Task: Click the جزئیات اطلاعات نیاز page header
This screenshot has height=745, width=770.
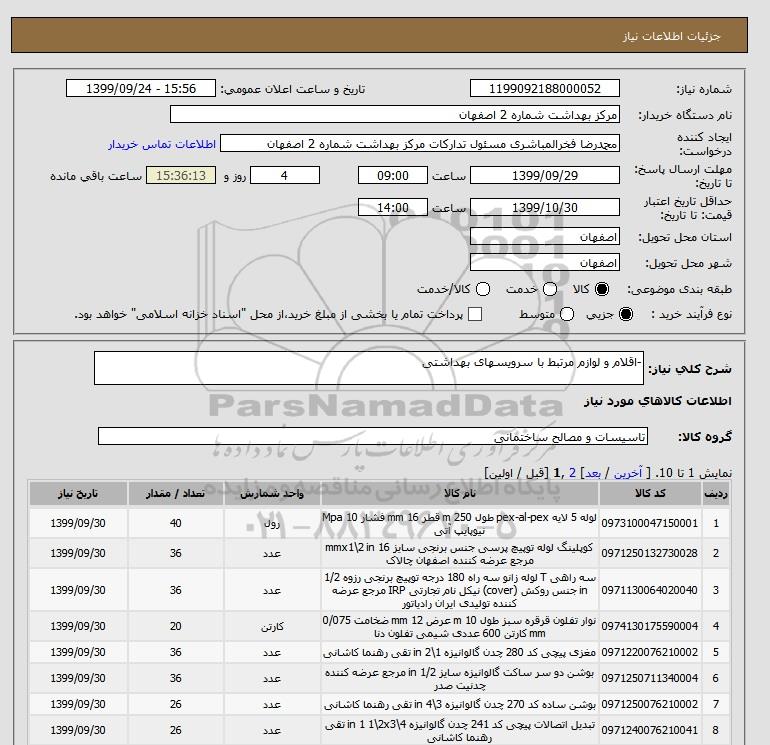Action: (x=671, y=37)
